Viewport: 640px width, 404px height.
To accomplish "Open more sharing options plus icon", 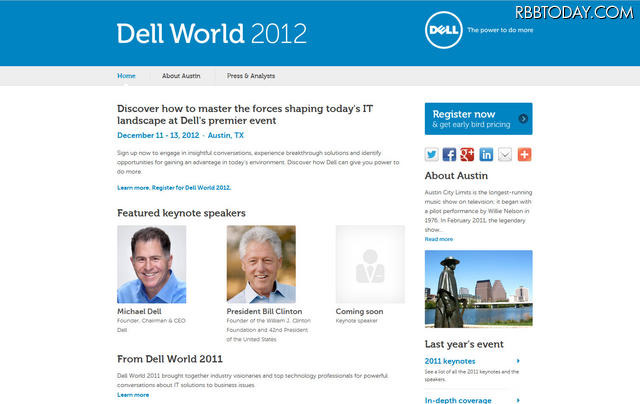I will (524, 155).
